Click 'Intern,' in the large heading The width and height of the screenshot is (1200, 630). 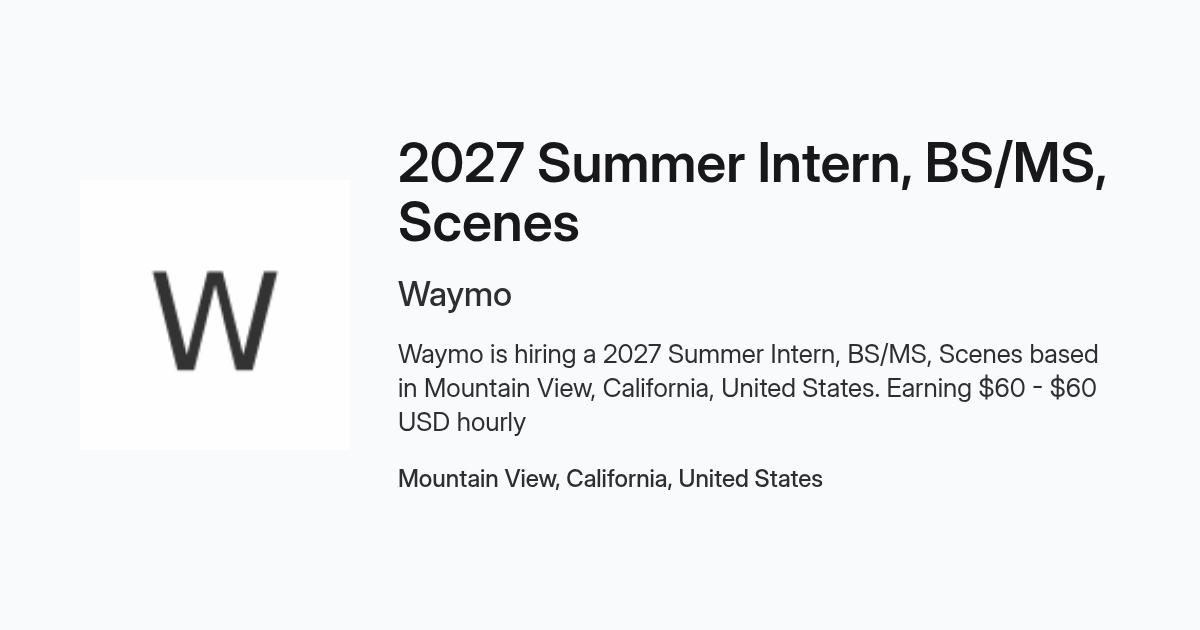pyautogui.click(x=834, y=163)
